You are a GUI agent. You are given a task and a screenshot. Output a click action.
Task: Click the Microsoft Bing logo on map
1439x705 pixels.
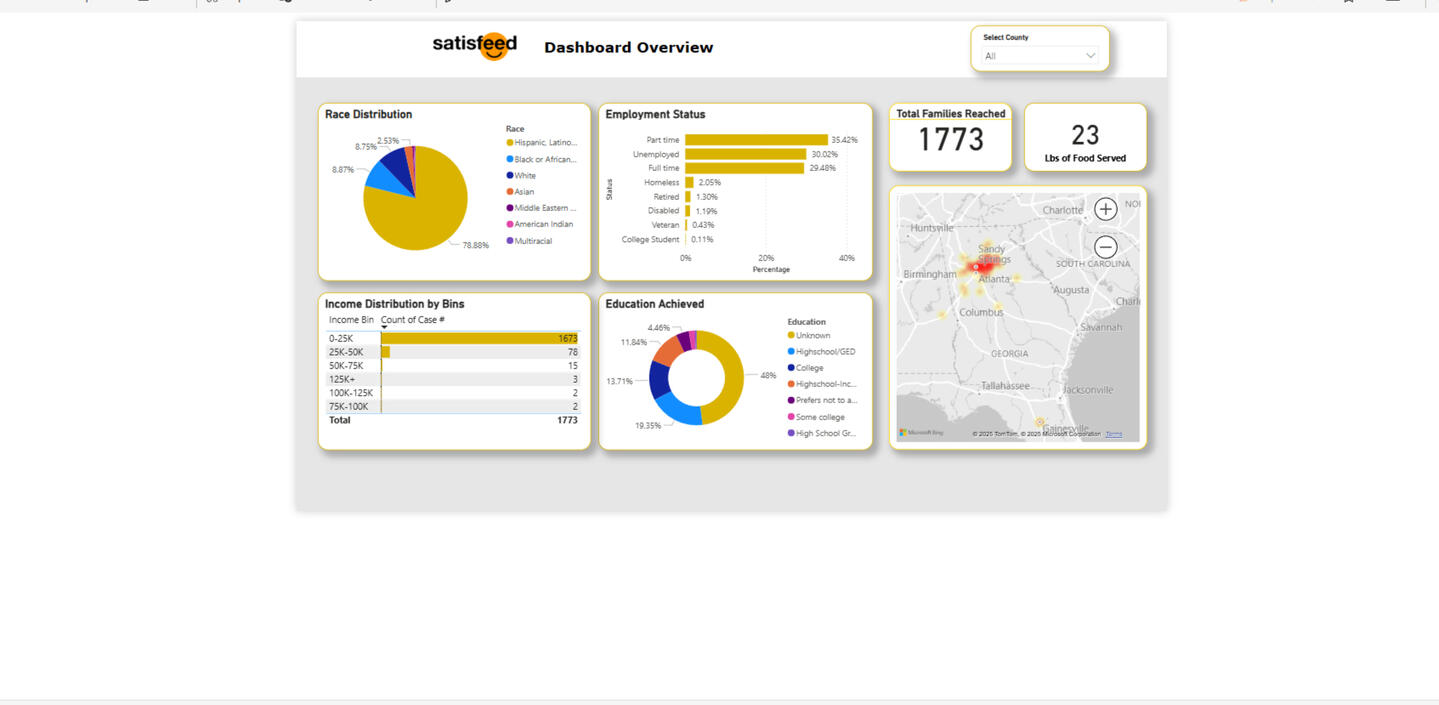point(921,433)
